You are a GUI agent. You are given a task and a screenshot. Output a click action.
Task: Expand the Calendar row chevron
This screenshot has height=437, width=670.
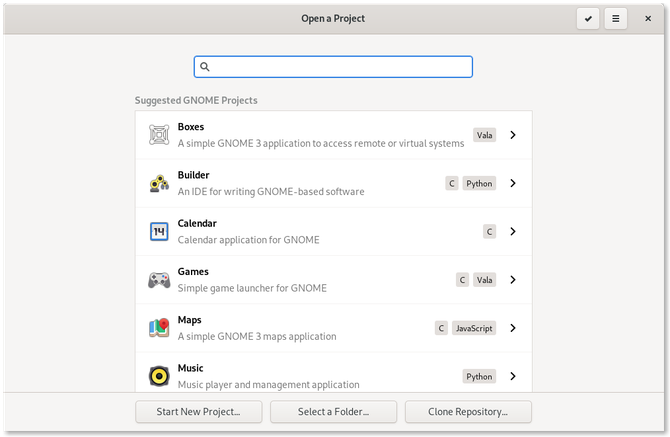[x=513, y=232]
